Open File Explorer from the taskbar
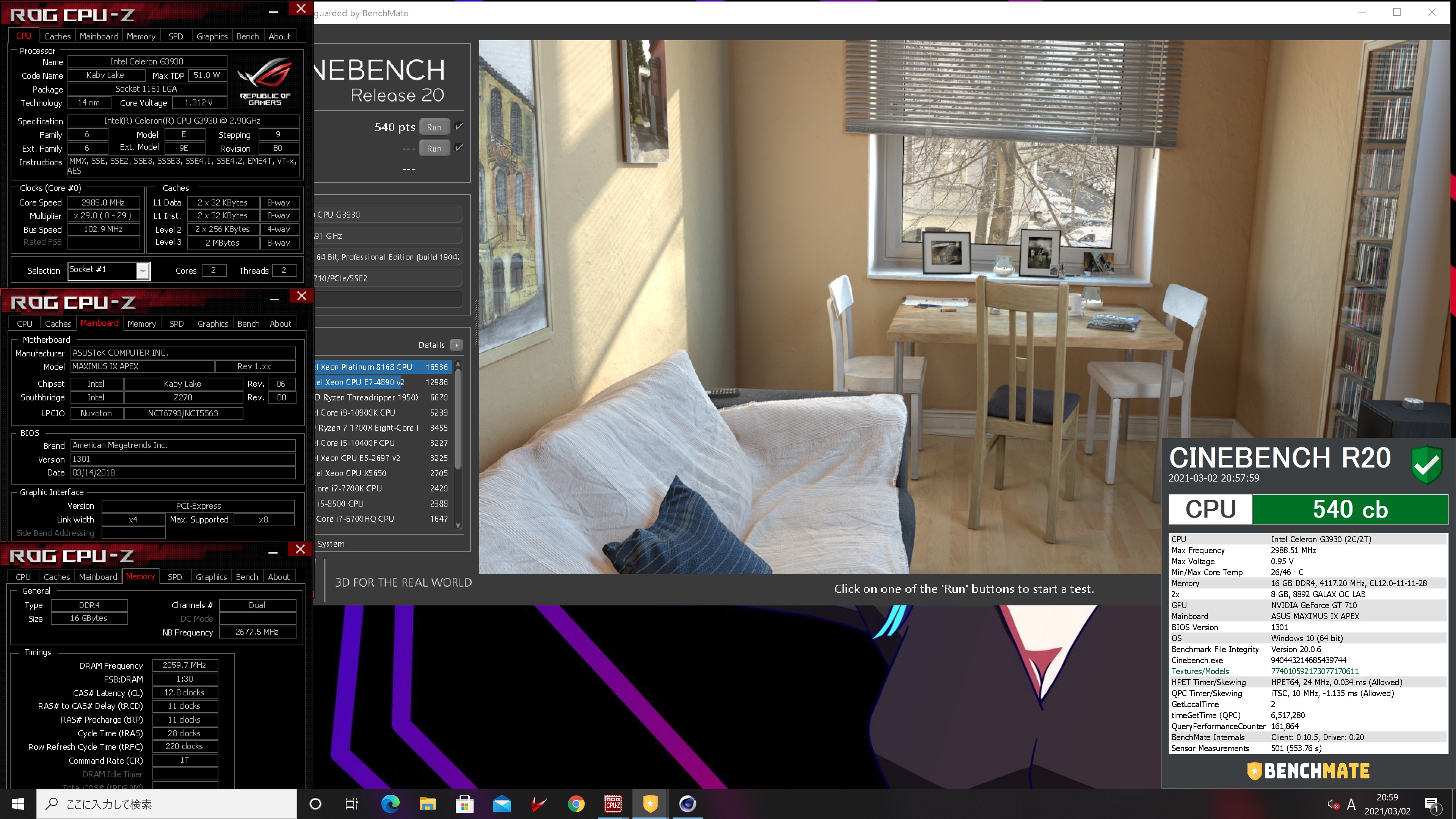 click(427, 804)
